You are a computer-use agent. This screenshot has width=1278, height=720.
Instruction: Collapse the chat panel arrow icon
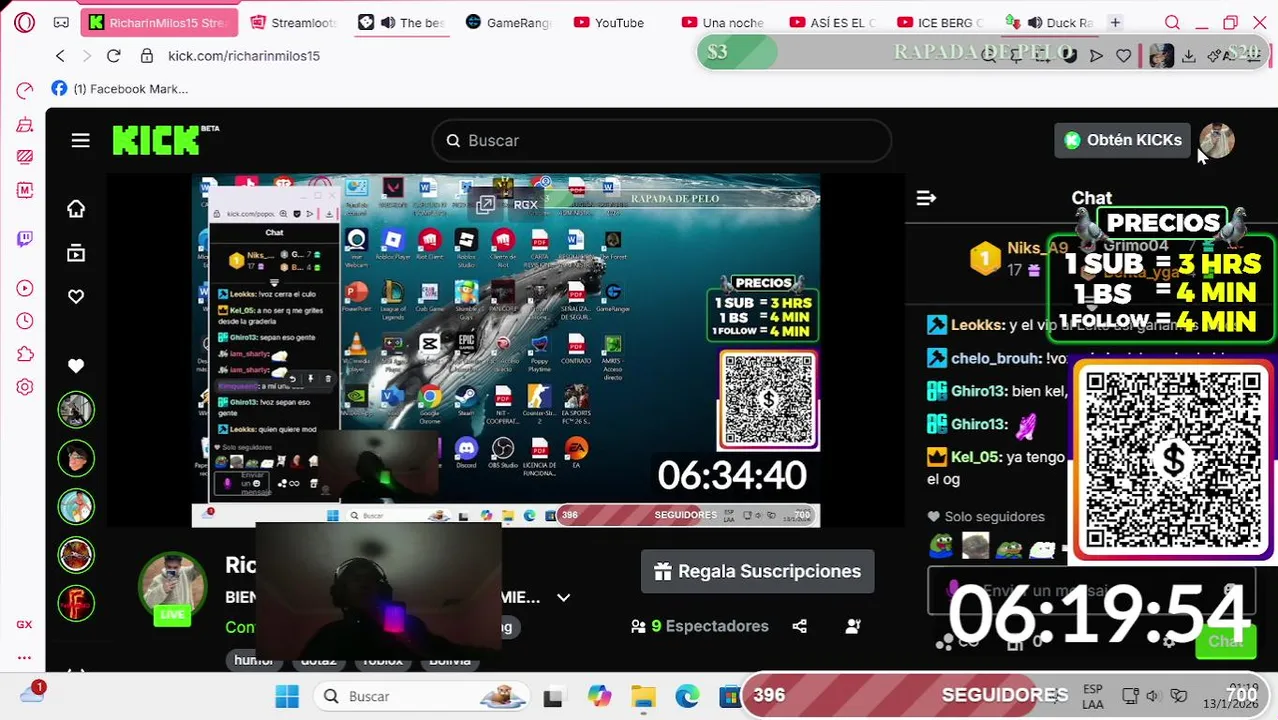click(x=926, y=198)
